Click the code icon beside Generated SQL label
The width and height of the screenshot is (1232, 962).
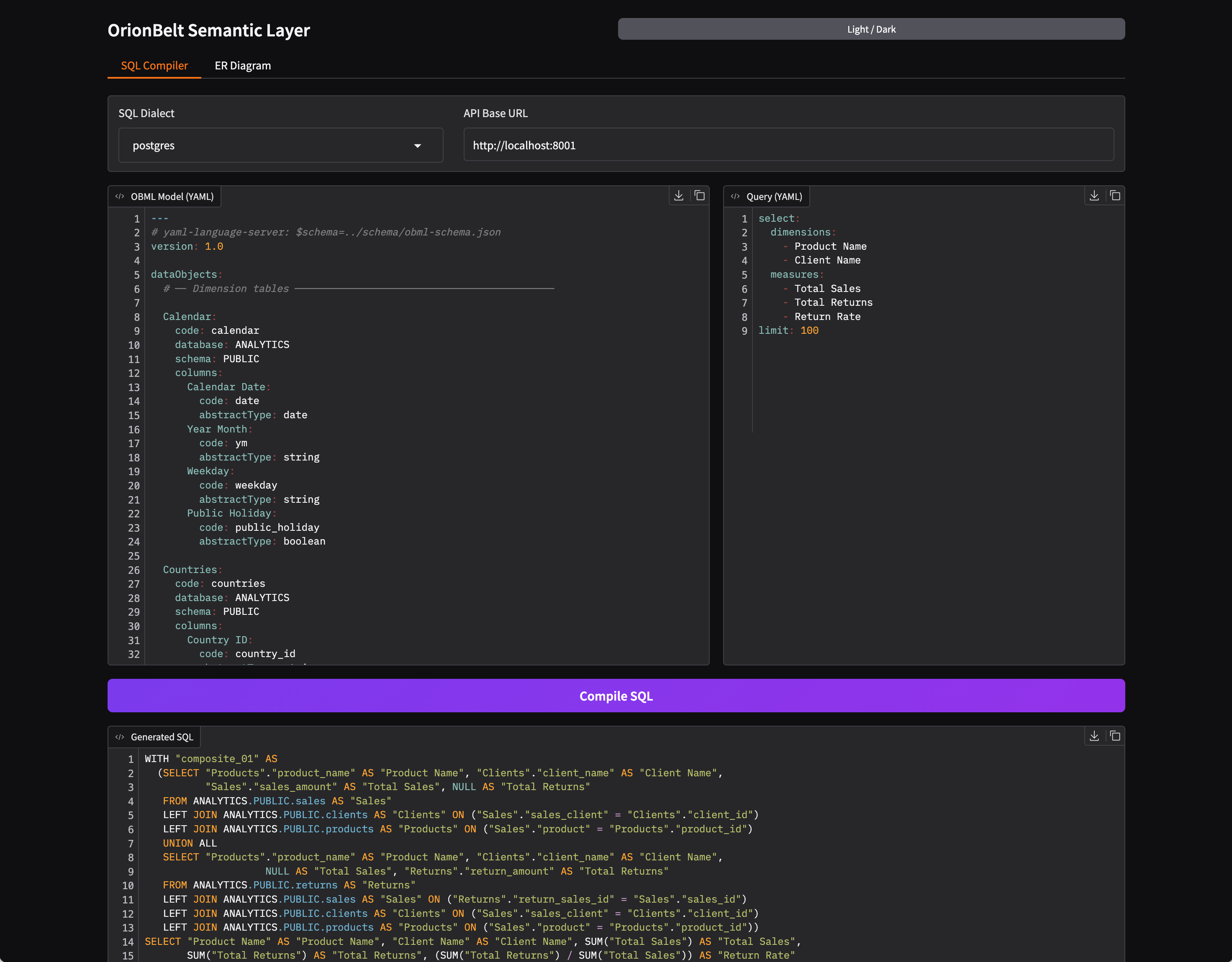tap(120, 737)
